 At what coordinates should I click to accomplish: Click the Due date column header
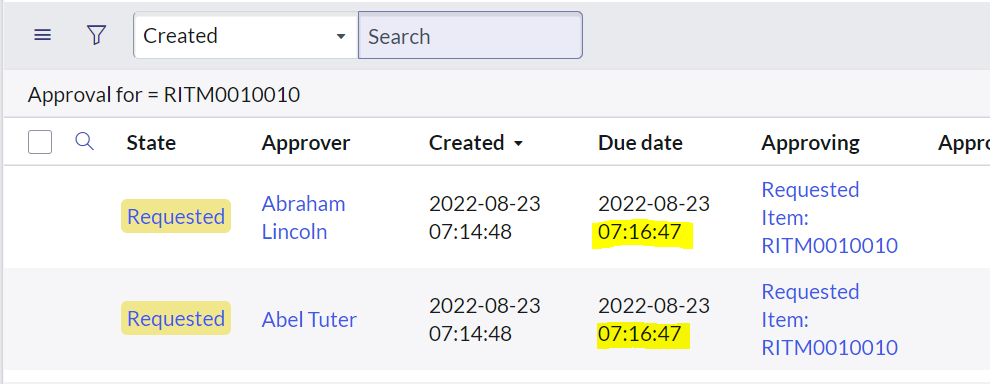click(640, 143)
